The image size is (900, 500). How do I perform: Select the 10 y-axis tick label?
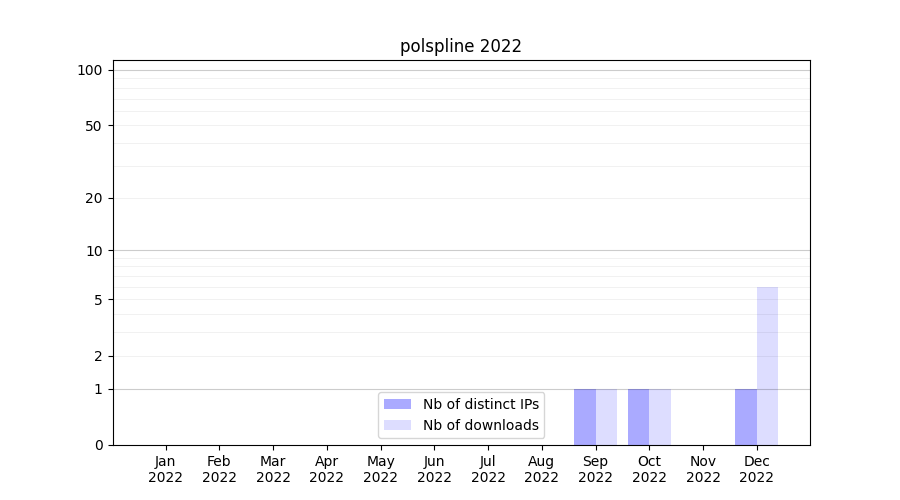click(94, 251)
